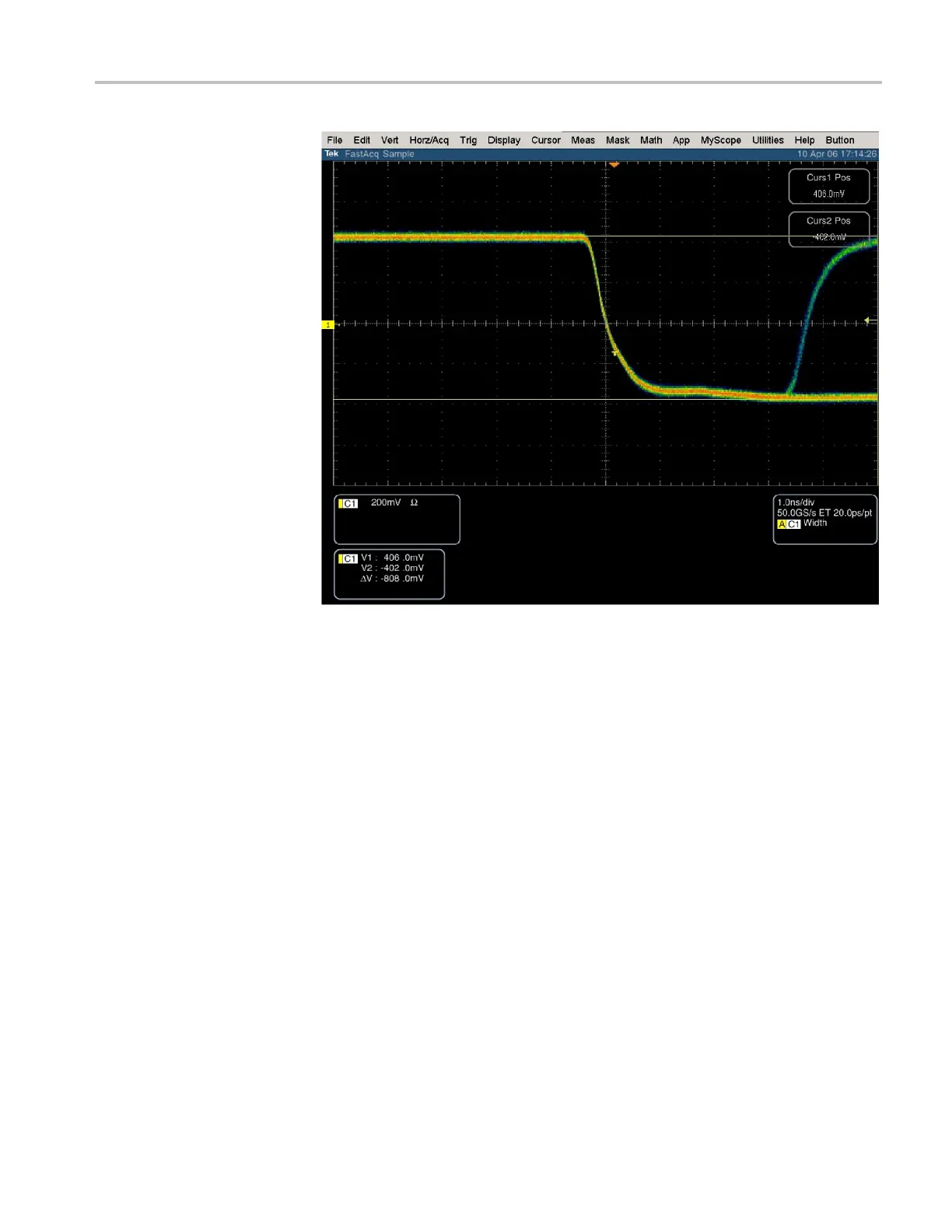Open the App menu
952x1232 pixels.
point(681,141)
